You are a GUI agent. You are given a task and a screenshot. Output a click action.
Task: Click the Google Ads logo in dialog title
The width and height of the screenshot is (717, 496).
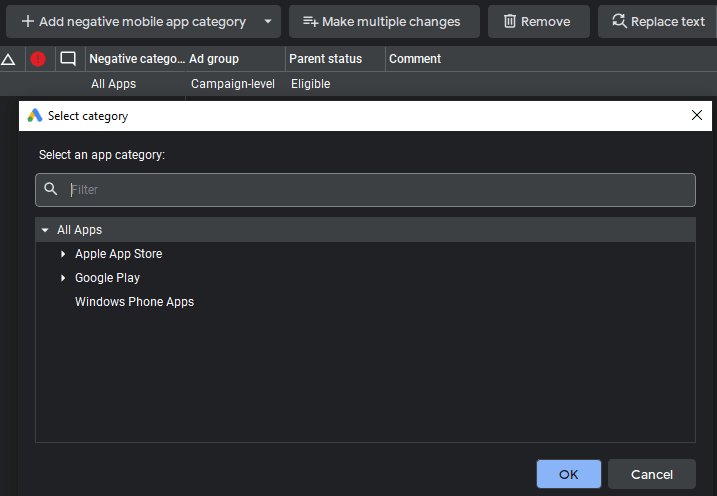coord(35,116)
